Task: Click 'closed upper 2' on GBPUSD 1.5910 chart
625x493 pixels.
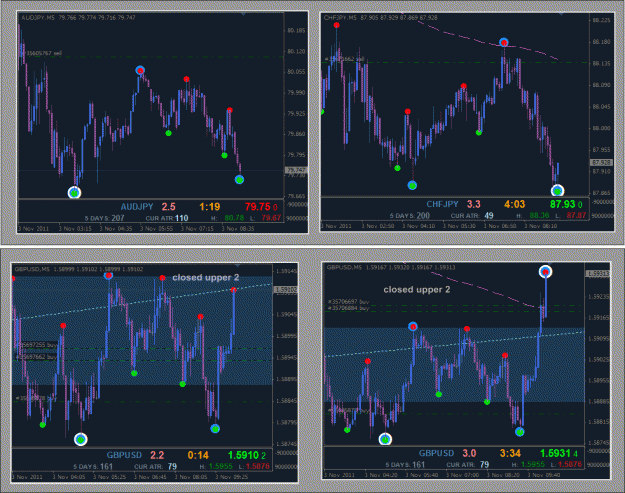Action: pyautogui.click(x=206, y=277)
